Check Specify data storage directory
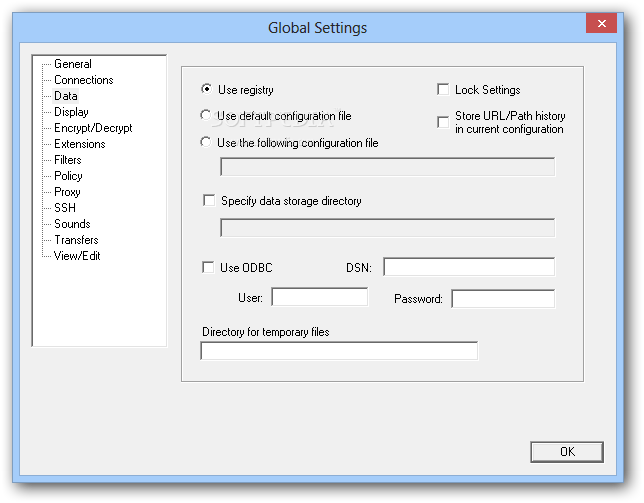644x503 pixels. pos(209,201)
